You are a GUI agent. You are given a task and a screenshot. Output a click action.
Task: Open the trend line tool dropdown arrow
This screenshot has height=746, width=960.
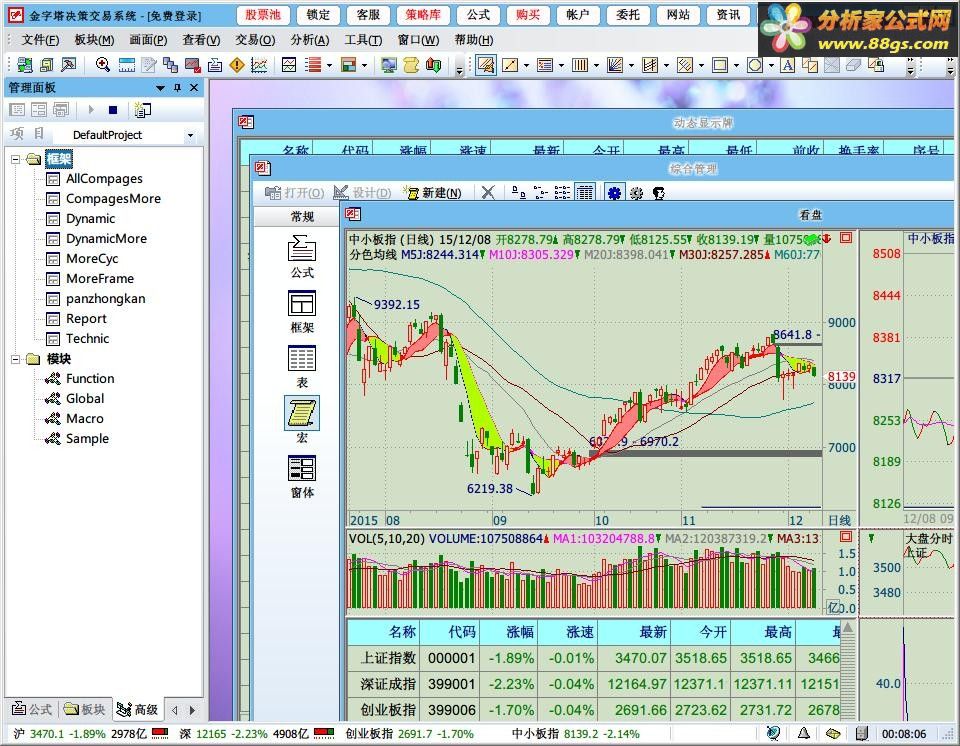point(526,65)
